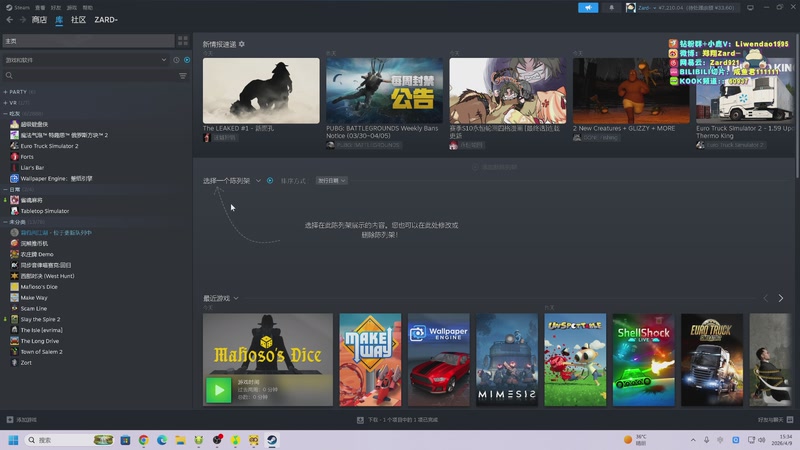Open the 帮助 (Help) menu

click(x=88, y=8)
